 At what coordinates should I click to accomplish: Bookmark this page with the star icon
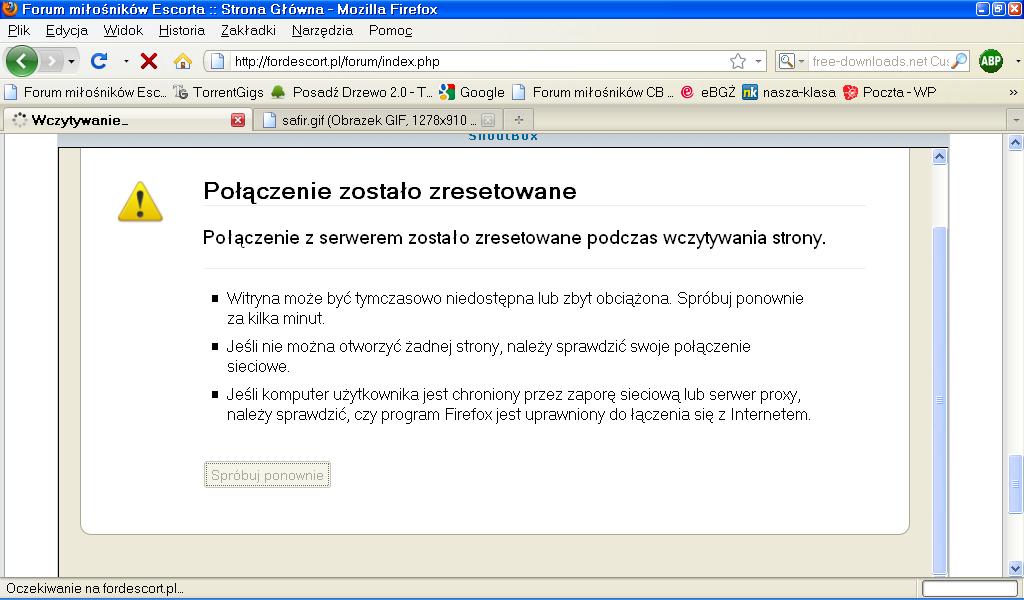tap(738, 61)
